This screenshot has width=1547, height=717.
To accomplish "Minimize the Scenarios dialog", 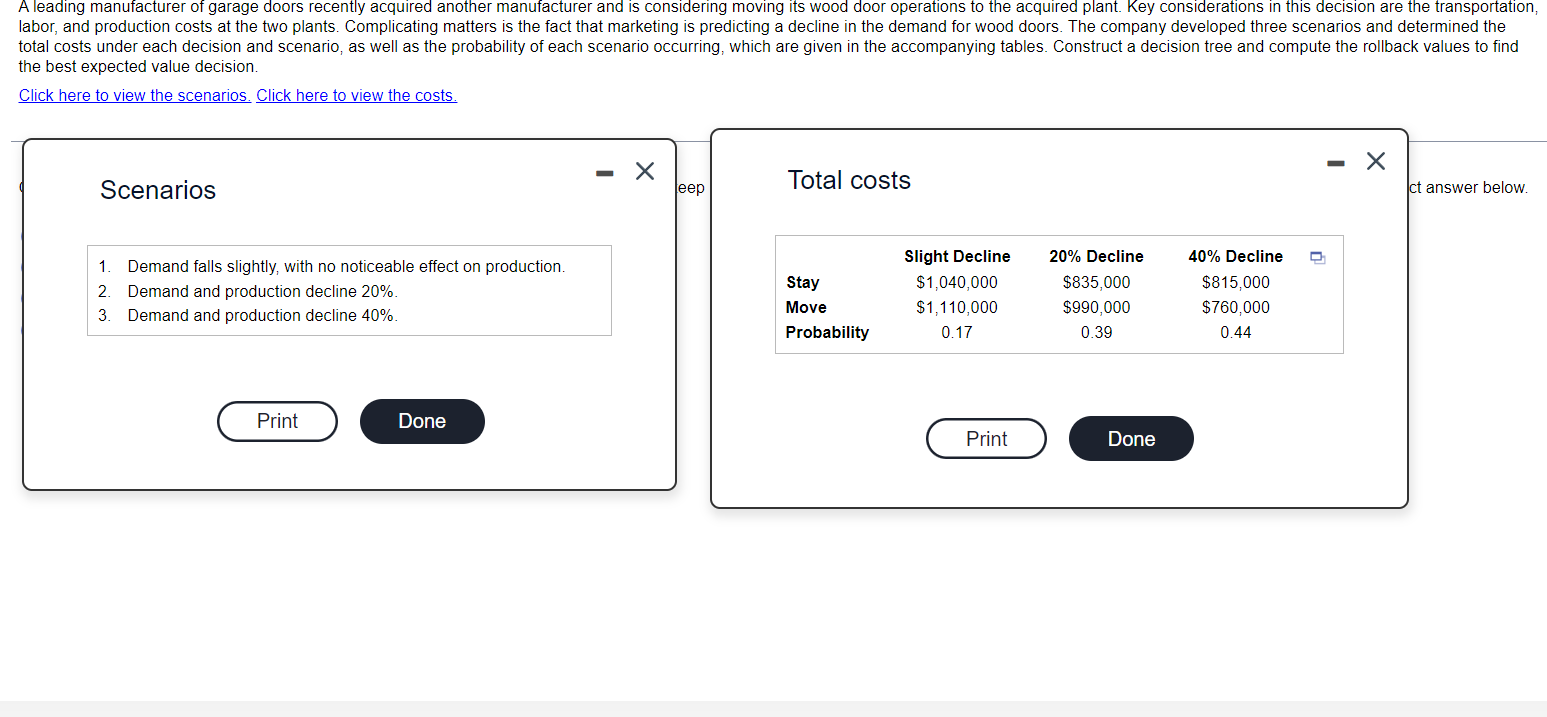I will (x=604, y=172).
